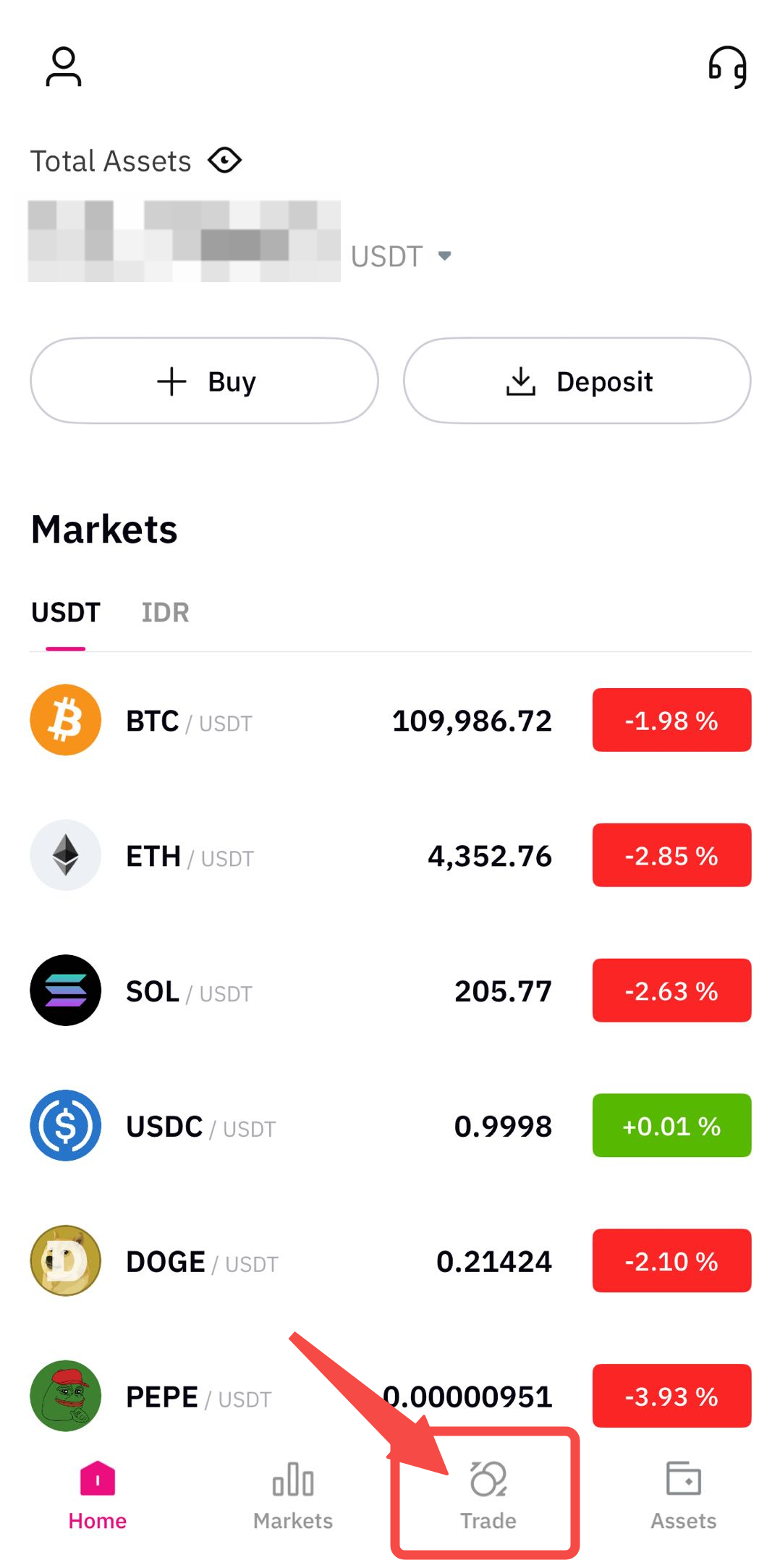This screenshot has height=1568, width=780.
Task: Tap the Bitcoin coin icon
Action: 66,720
